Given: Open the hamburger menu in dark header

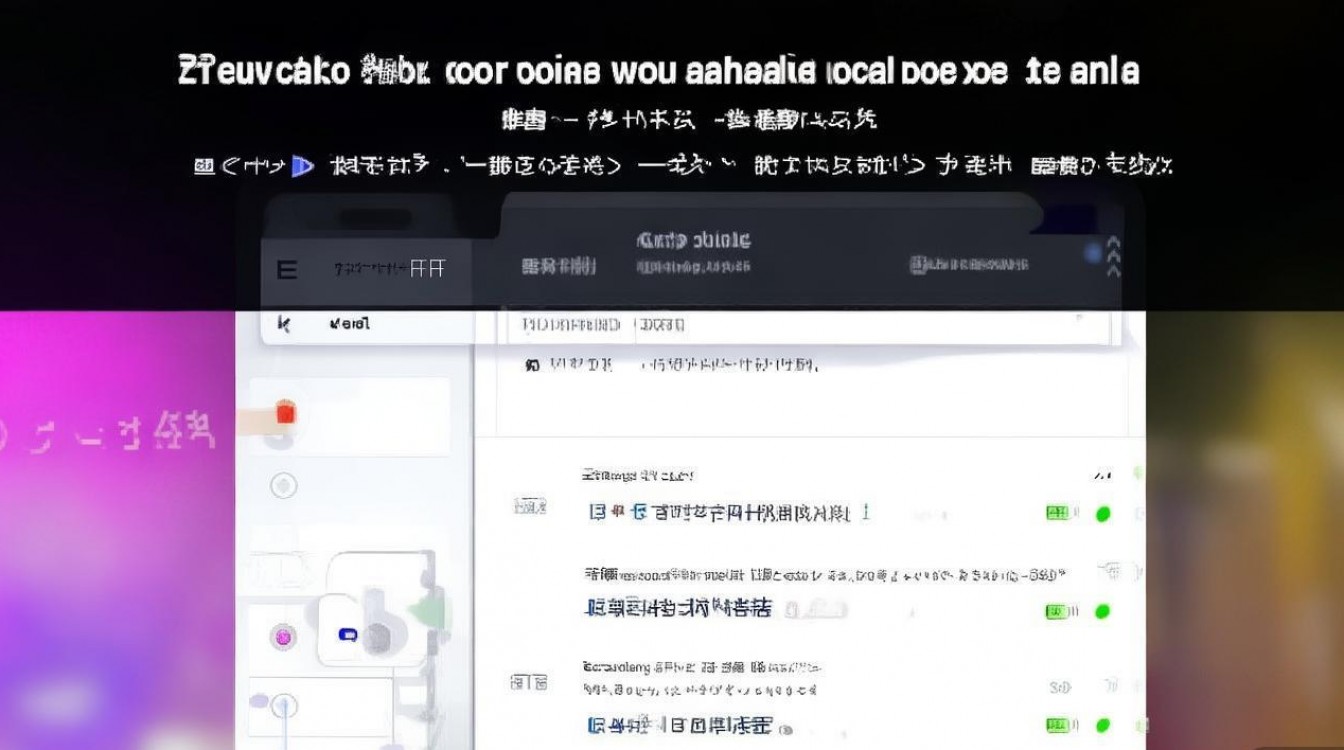Looking at the screenshot, I should coord(286,269).
